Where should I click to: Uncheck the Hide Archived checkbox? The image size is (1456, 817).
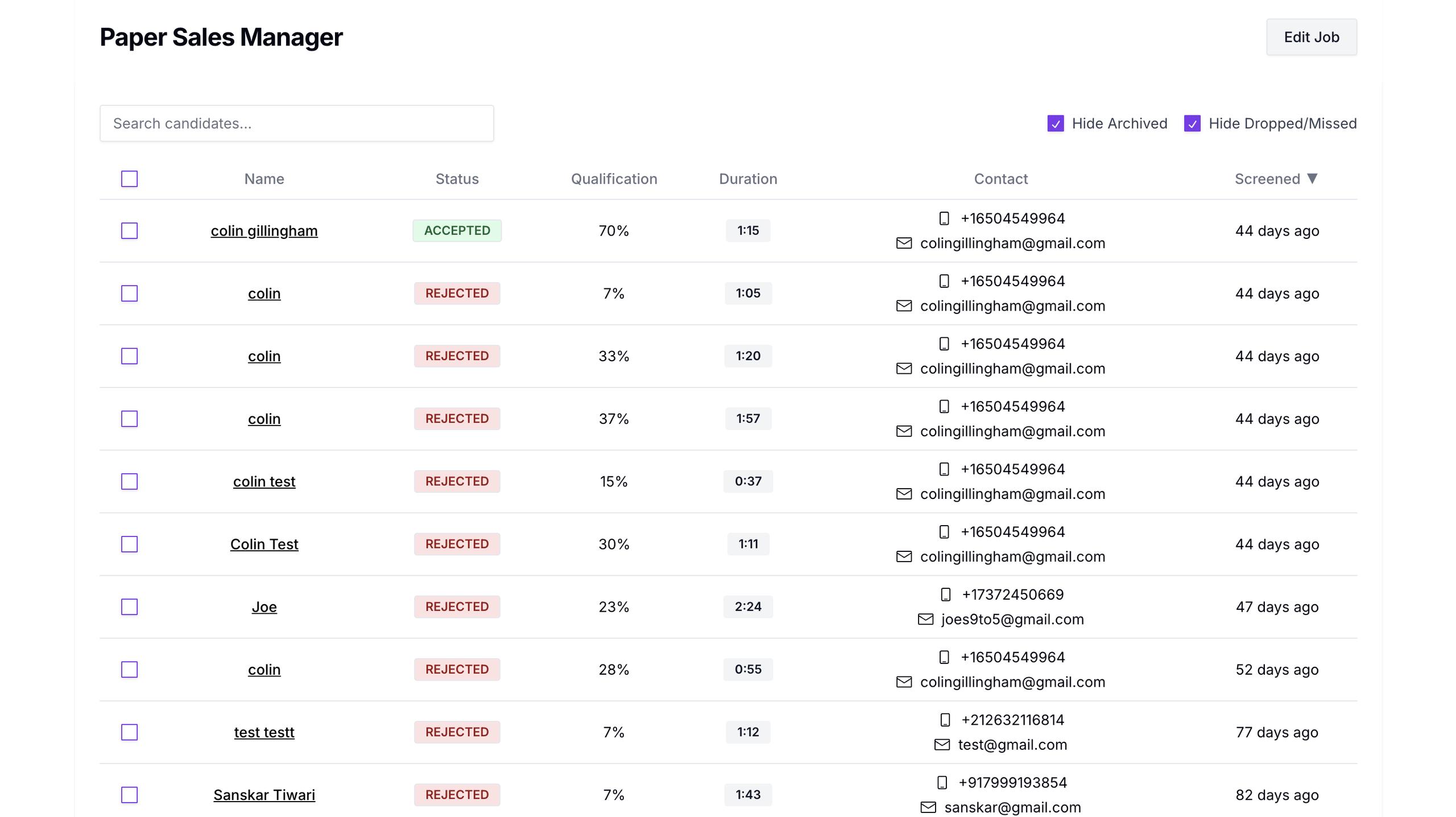click(x=1056, y=123)
